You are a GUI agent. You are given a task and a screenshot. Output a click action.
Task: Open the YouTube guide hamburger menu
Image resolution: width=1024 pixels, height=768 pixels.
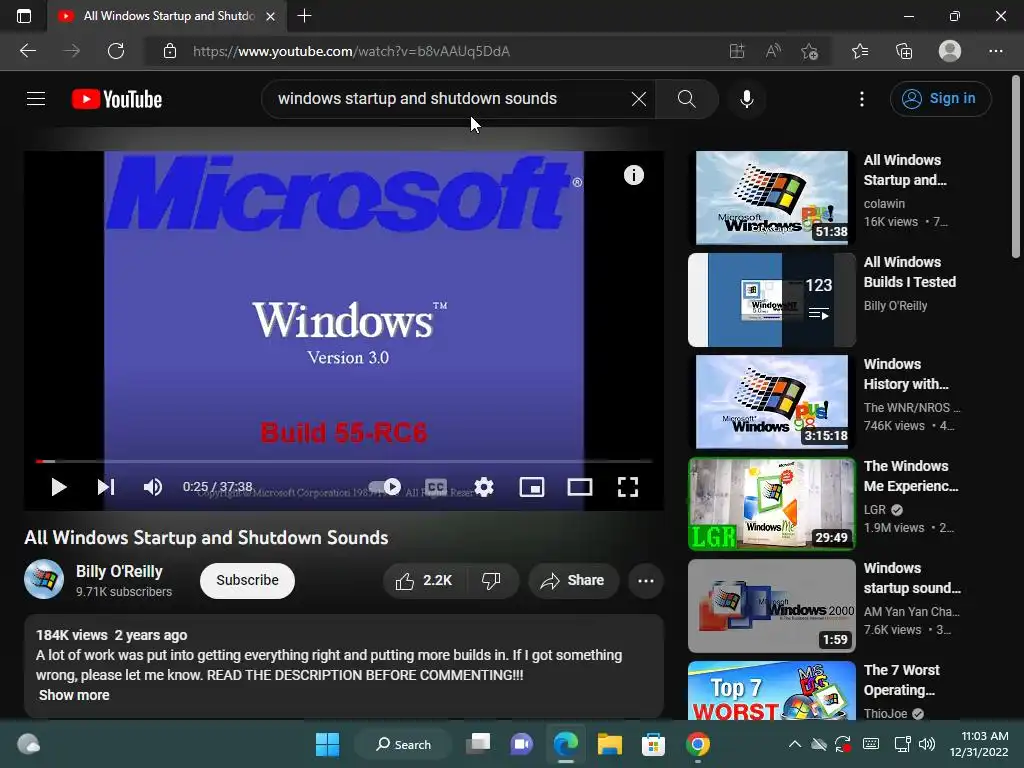pos(36,99)
